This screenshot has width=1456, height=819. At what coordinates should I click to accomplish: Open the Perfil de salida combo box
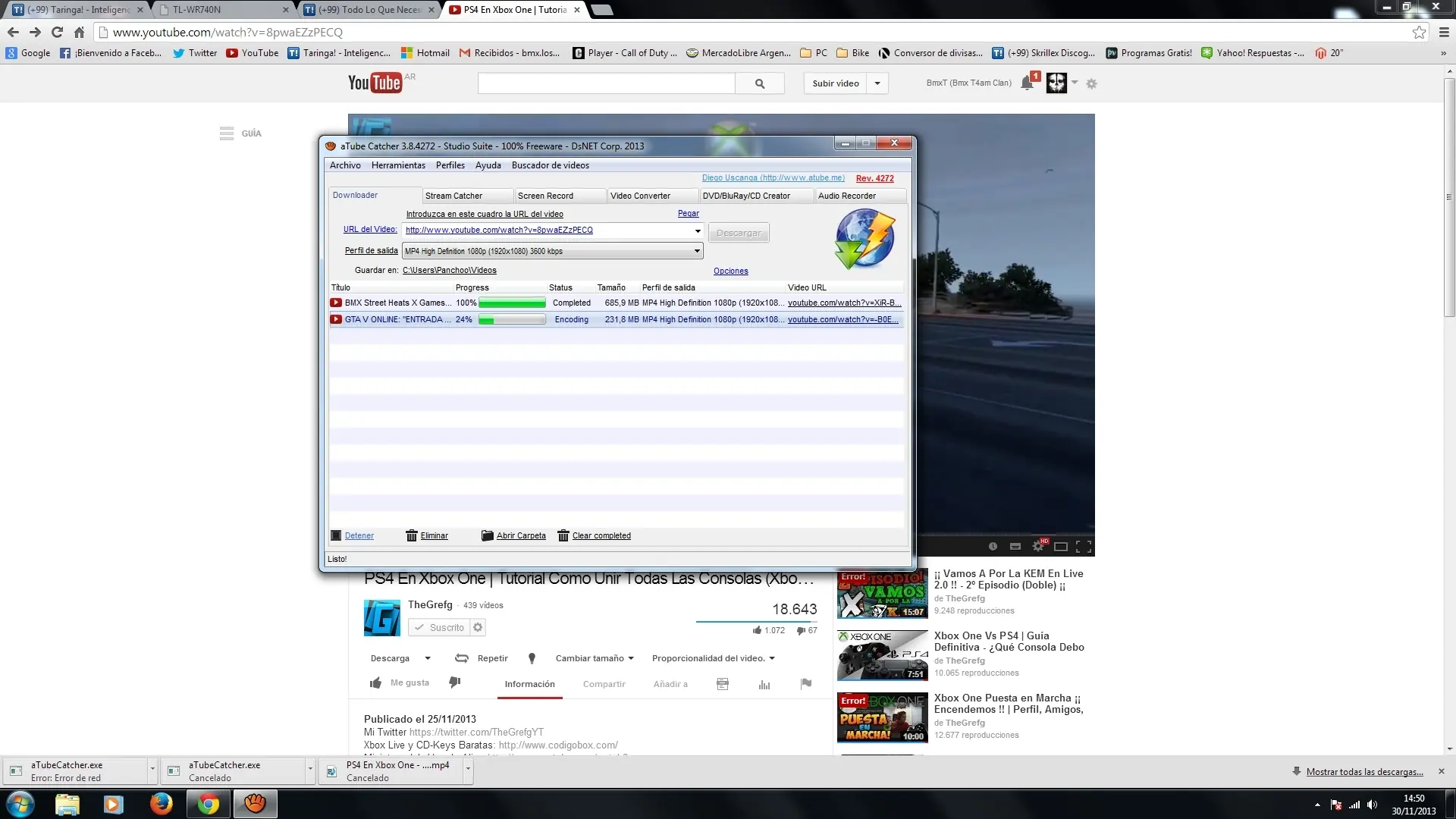[552, 251]
